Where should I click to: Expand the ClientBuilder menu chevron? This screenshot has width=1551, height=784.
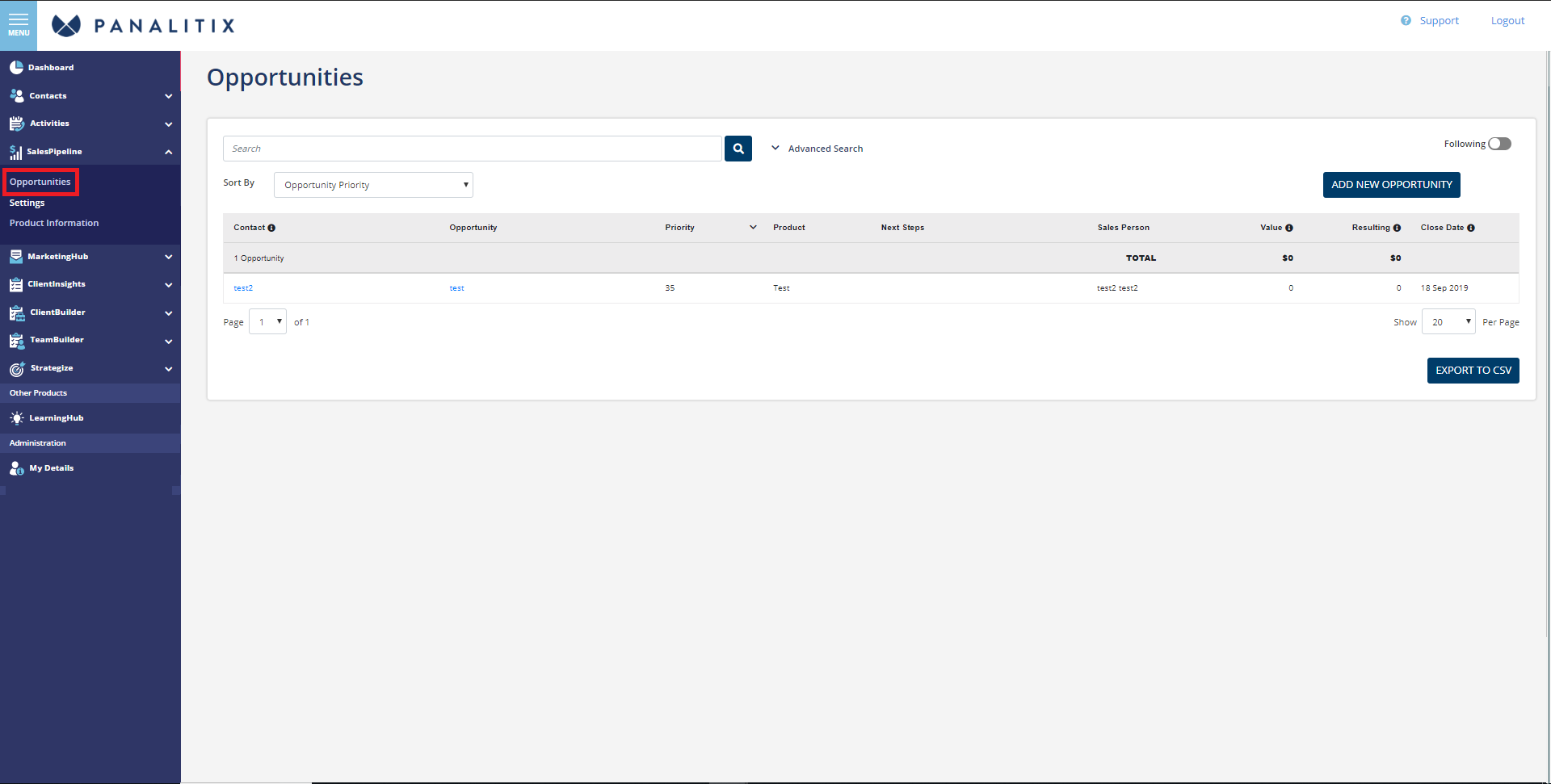pyautogui.click(x=168, y=313)
